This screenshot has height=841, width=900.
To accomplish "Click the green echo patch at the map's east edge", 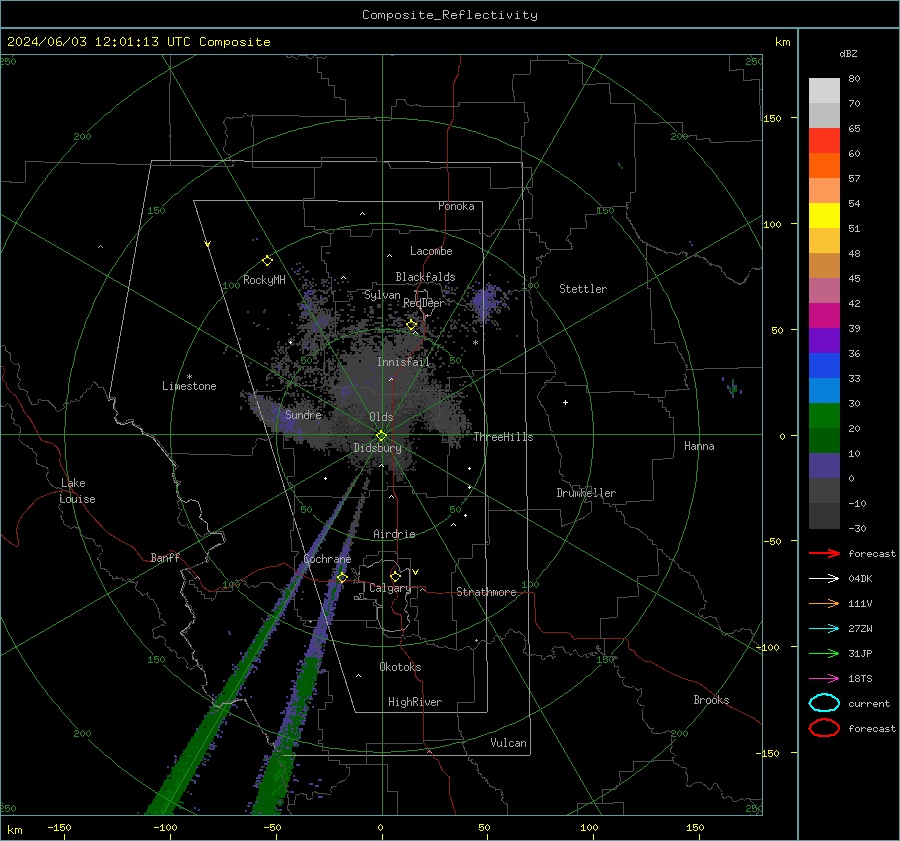I will click(732, 387).
